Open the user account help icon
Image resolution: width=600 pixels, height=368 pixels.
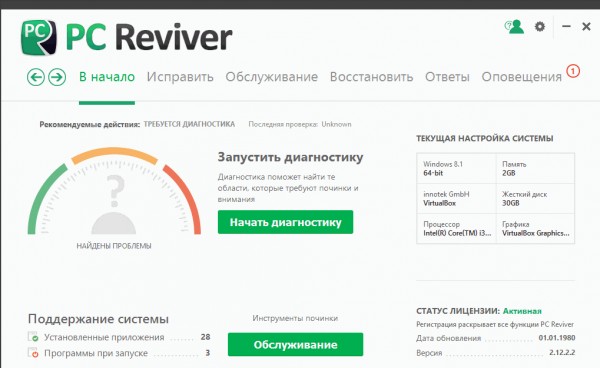tap(514, 27)
